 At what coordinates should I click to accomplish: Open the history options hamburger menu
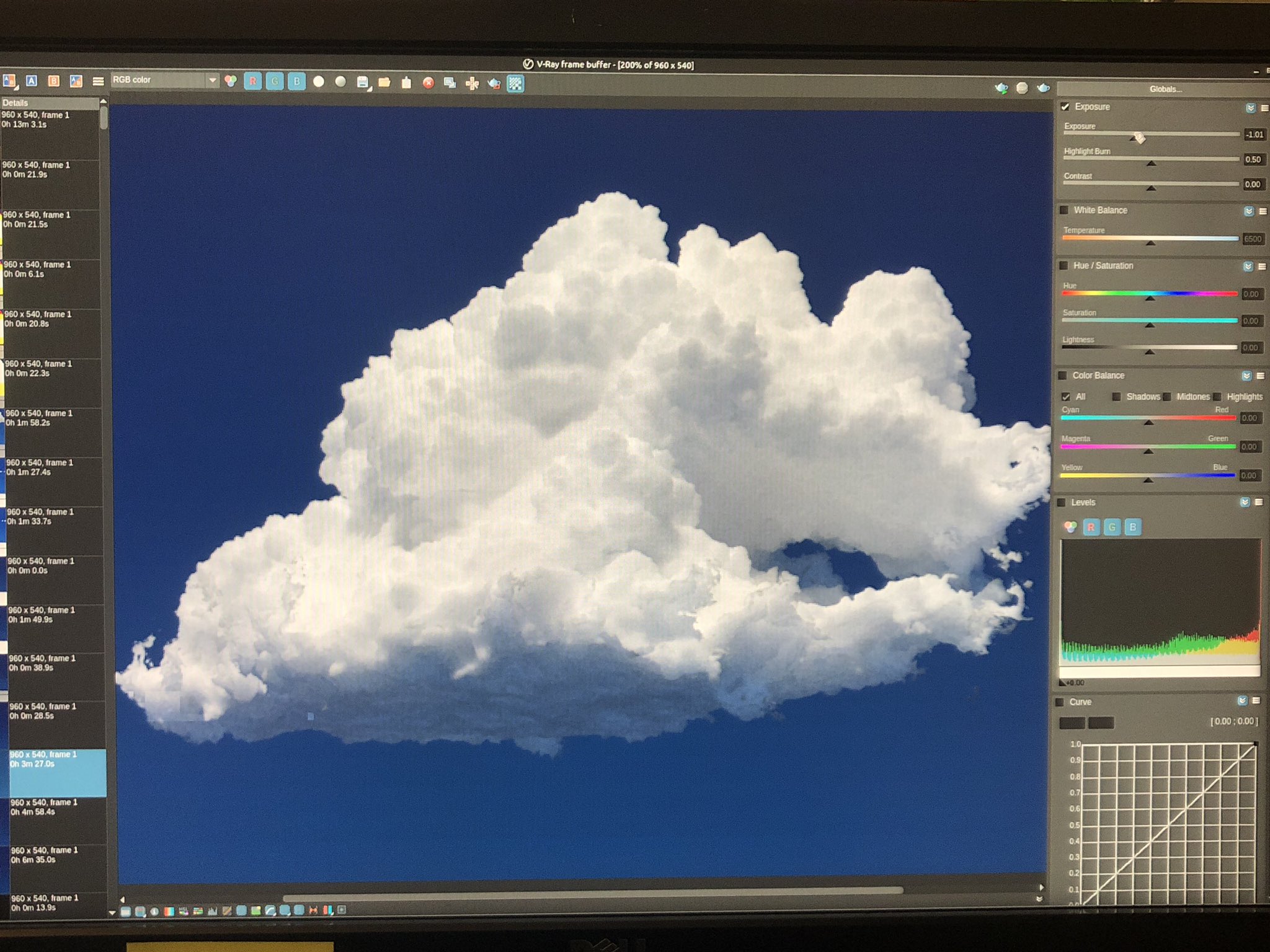(x=98, y=81)
